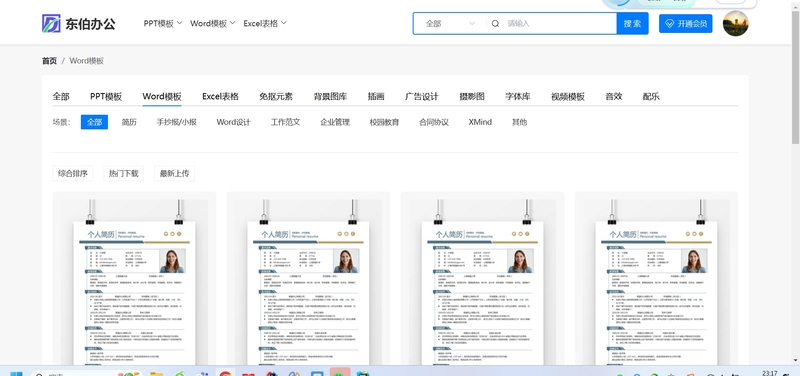Switch to the 配乐 tab
This screenshot has height=376, width=800.
(651, 96)
